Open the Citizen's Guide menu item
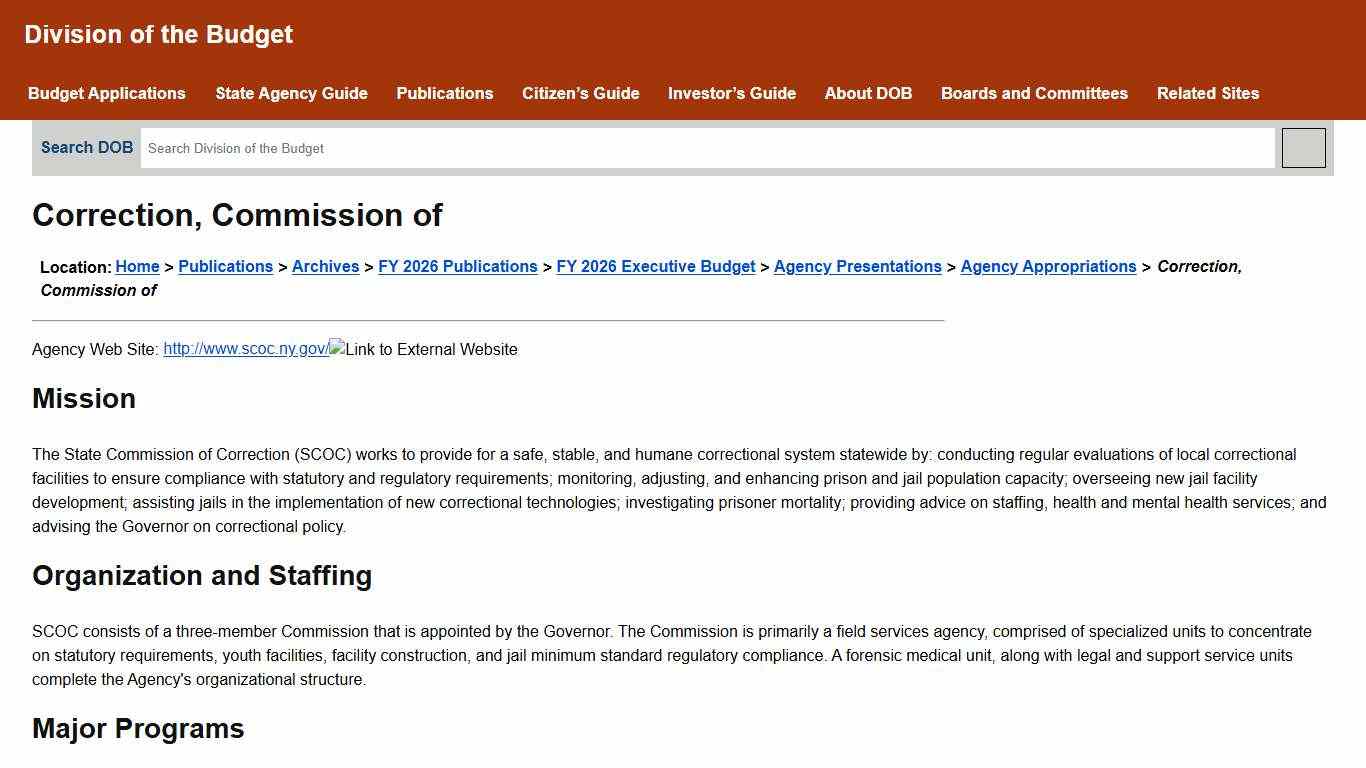The image size is (1366, 768). coord(580,93)
